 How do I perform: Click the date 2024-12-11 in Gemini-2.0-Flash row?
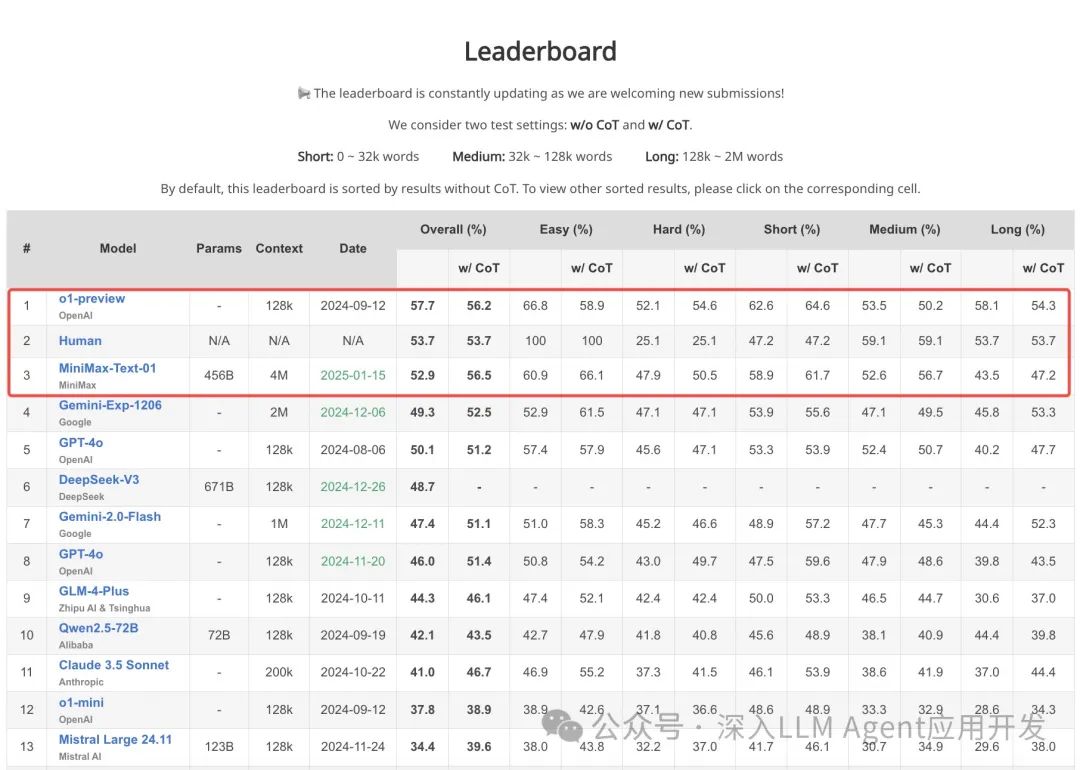353,524
